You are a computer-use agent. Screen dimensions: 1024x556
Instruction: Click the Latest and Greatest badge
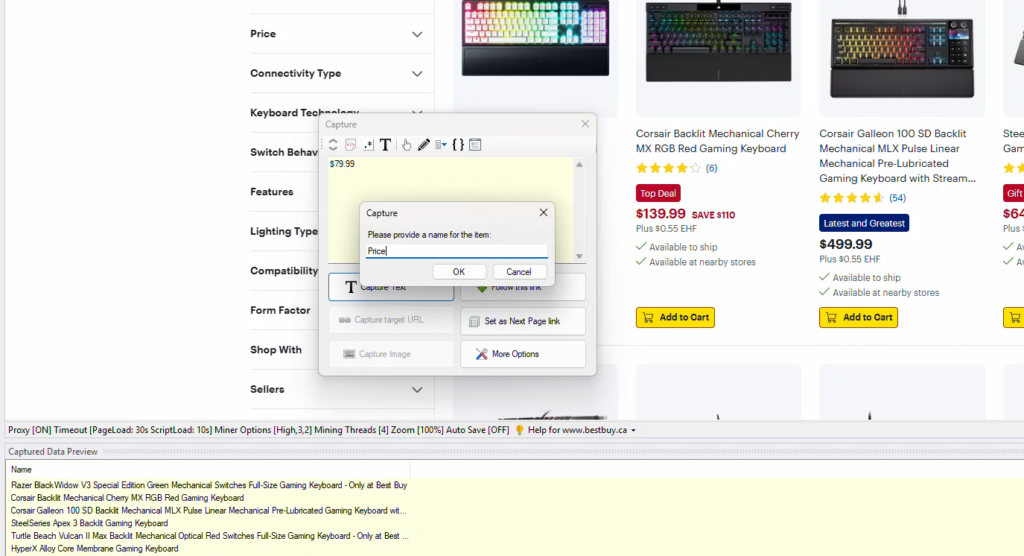[864, 223]
